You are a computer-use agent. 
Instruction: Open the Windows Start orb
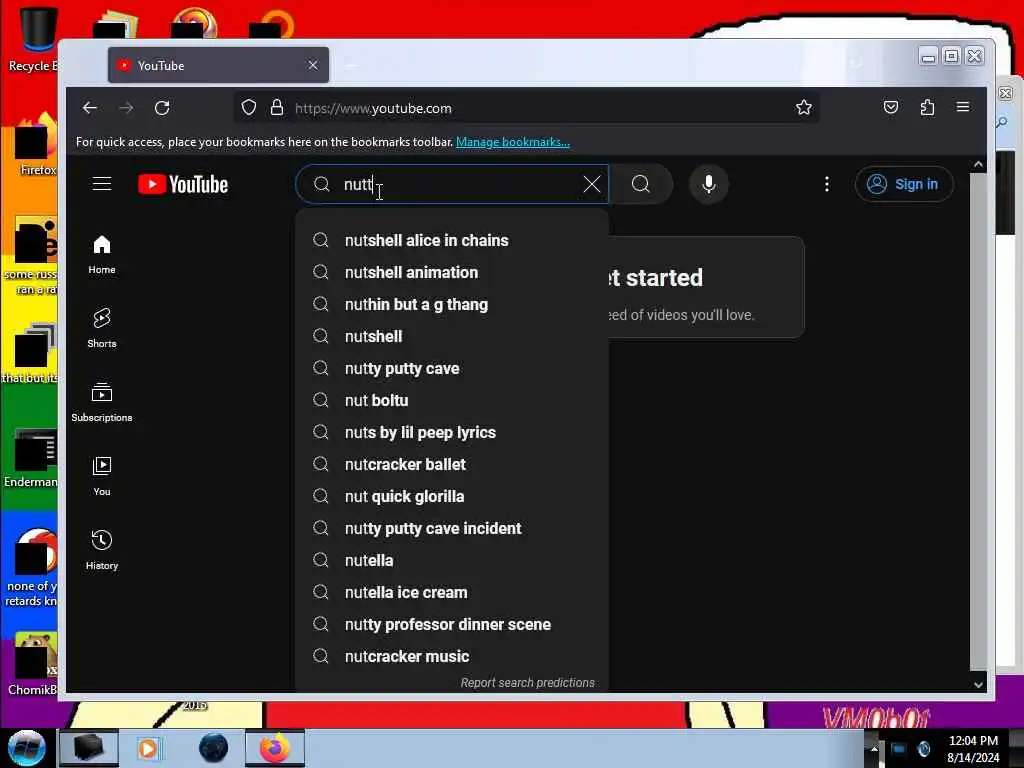coord(26,748)
